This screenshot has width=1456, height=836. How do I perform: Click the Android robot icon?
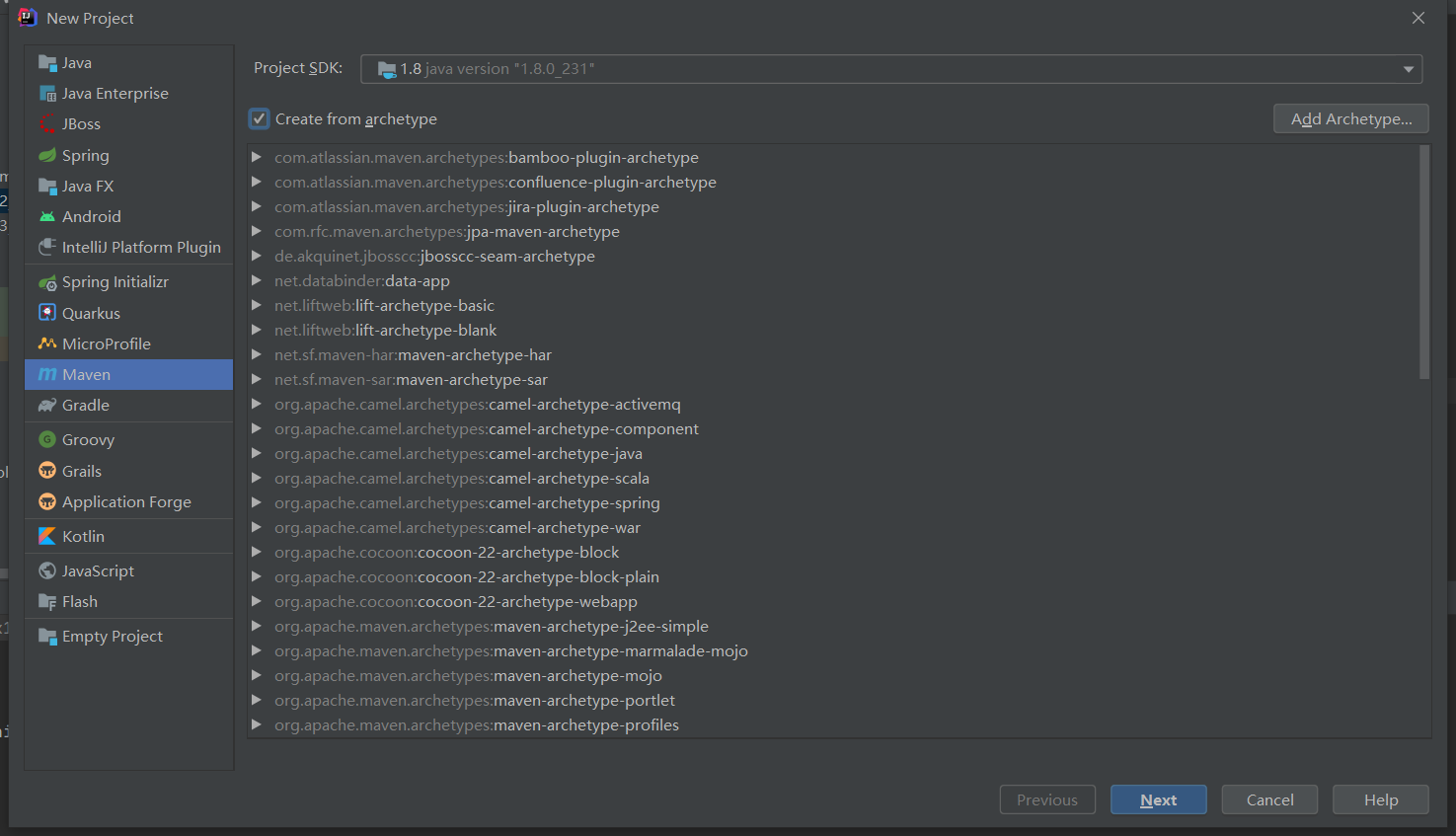tap(47, 216)
